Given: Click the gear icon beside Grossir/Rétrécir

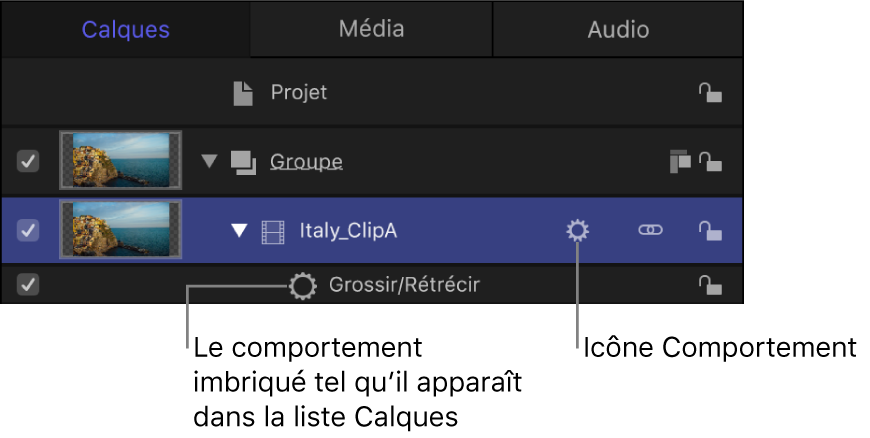Looking at the screenshot, I should pyautogui.click(x=301, y=286).
